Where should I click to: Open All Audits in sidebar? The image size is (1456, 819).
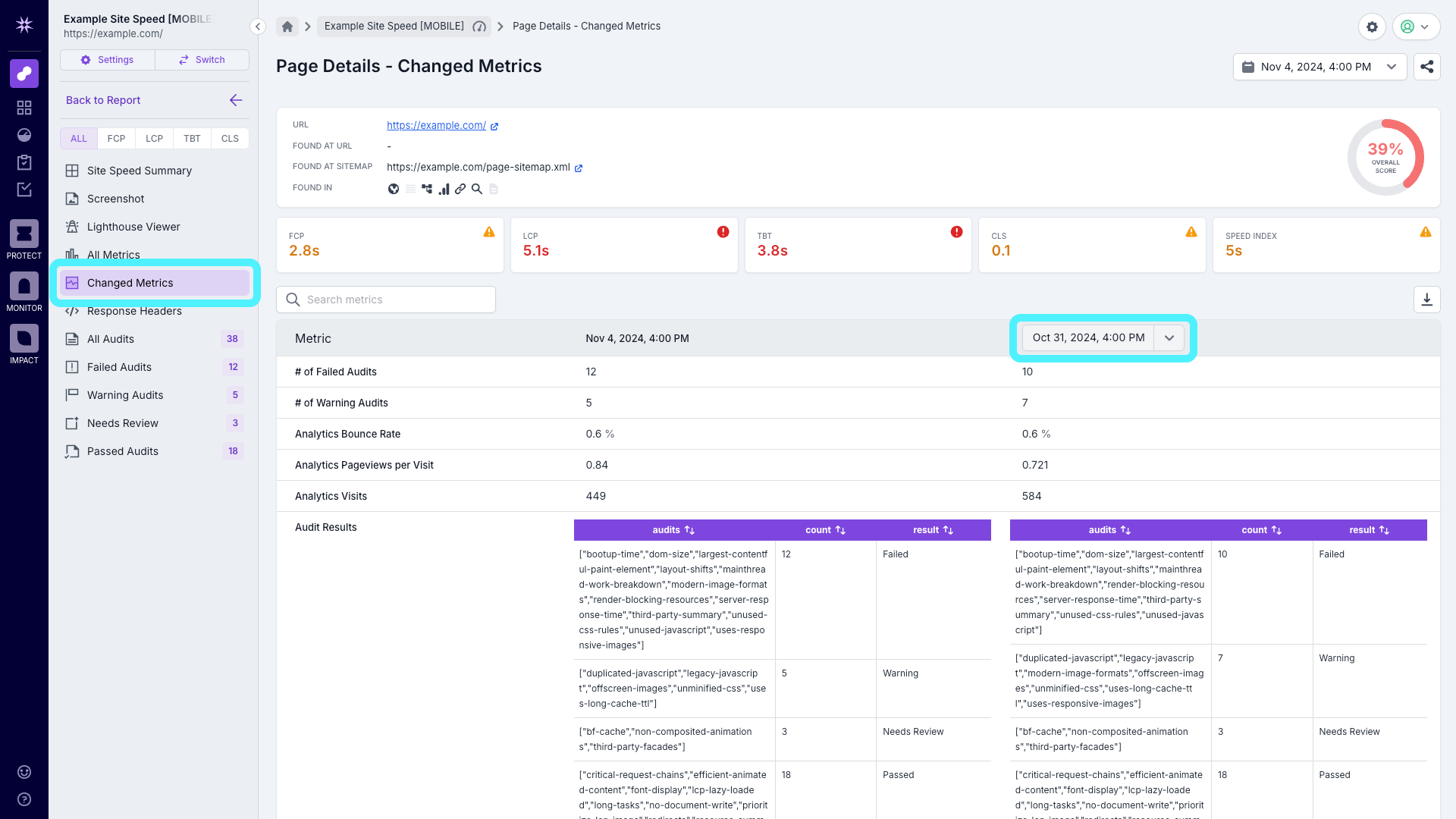[155, 339]
